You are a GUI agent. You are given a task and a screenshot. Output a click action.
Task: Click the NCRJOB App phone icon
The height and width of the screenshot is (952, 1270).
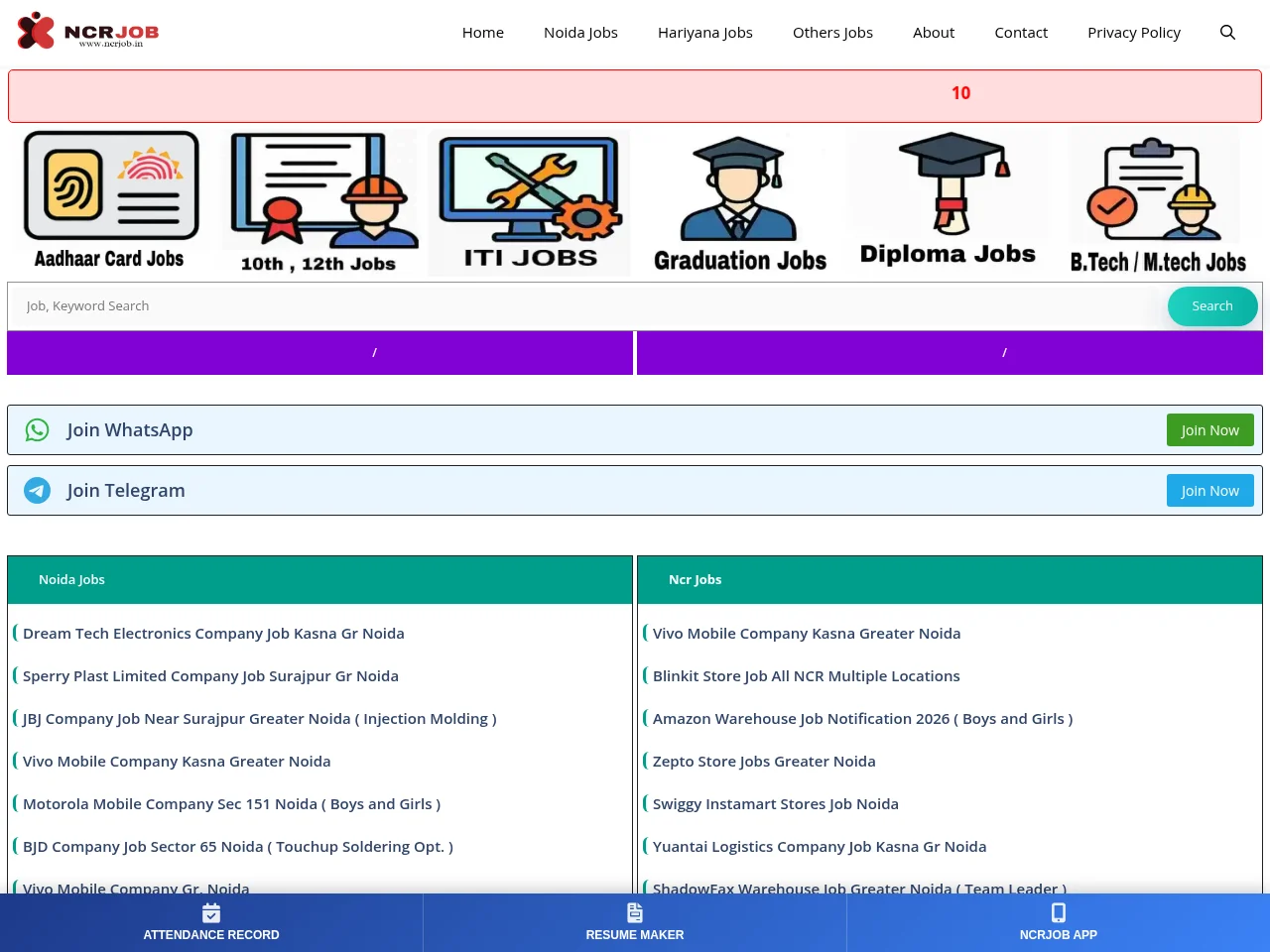click(x=1059, y=912)
